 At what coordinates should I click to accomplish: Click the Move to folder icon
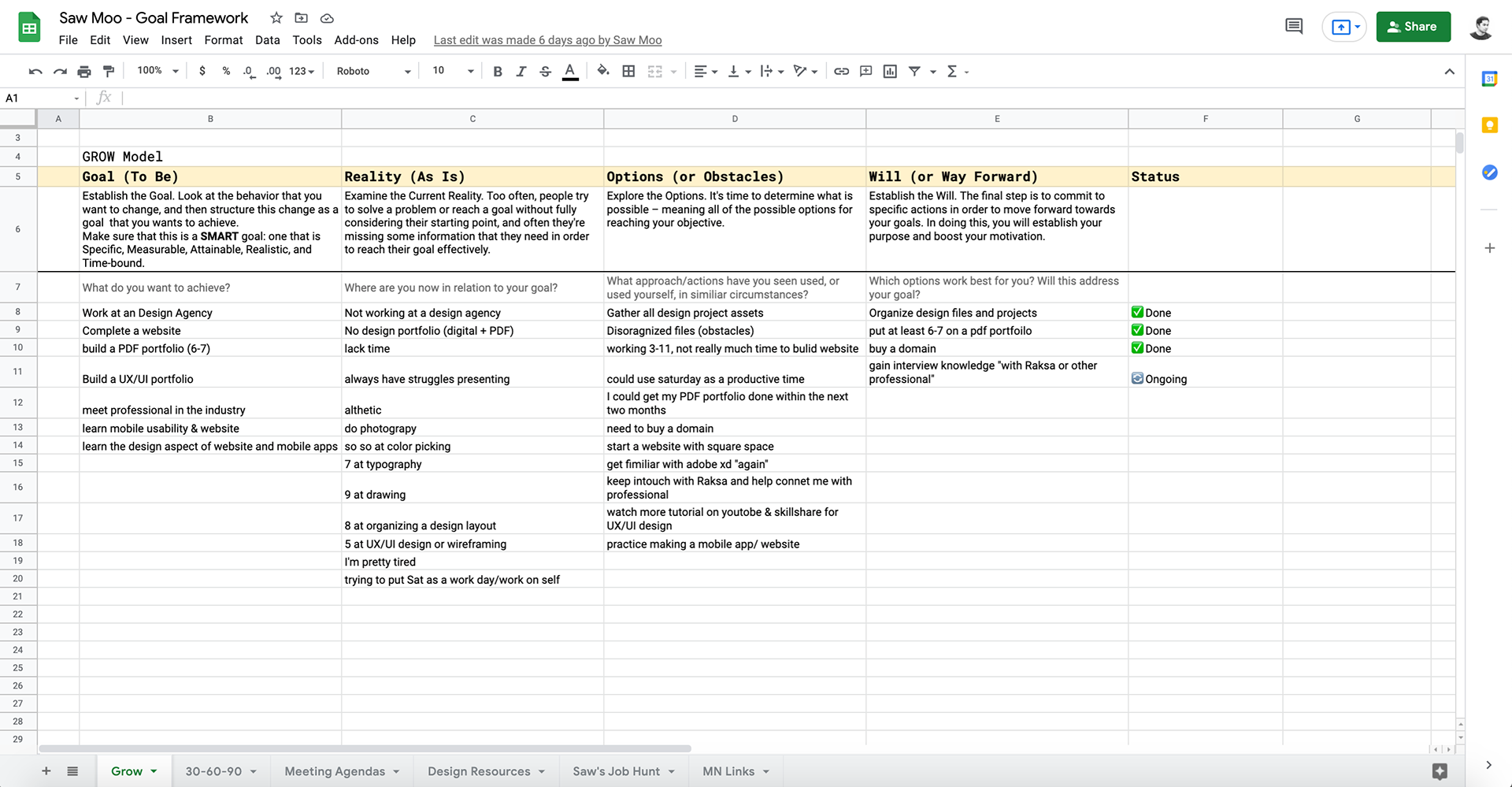tap(302, 18)
